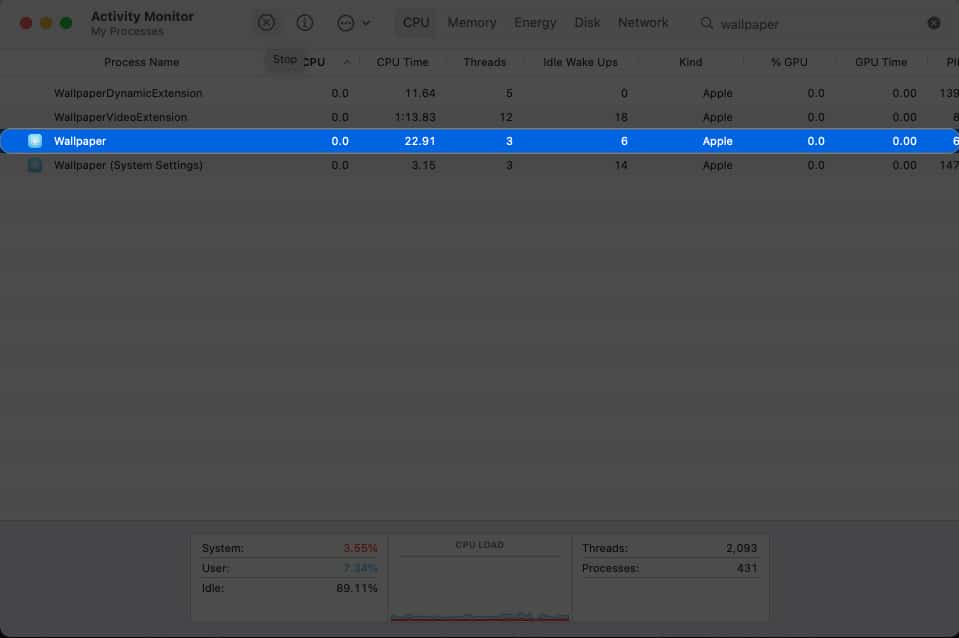Switch to the Disk tab
This screenshot has width=959, height=638.
[587, 23]
